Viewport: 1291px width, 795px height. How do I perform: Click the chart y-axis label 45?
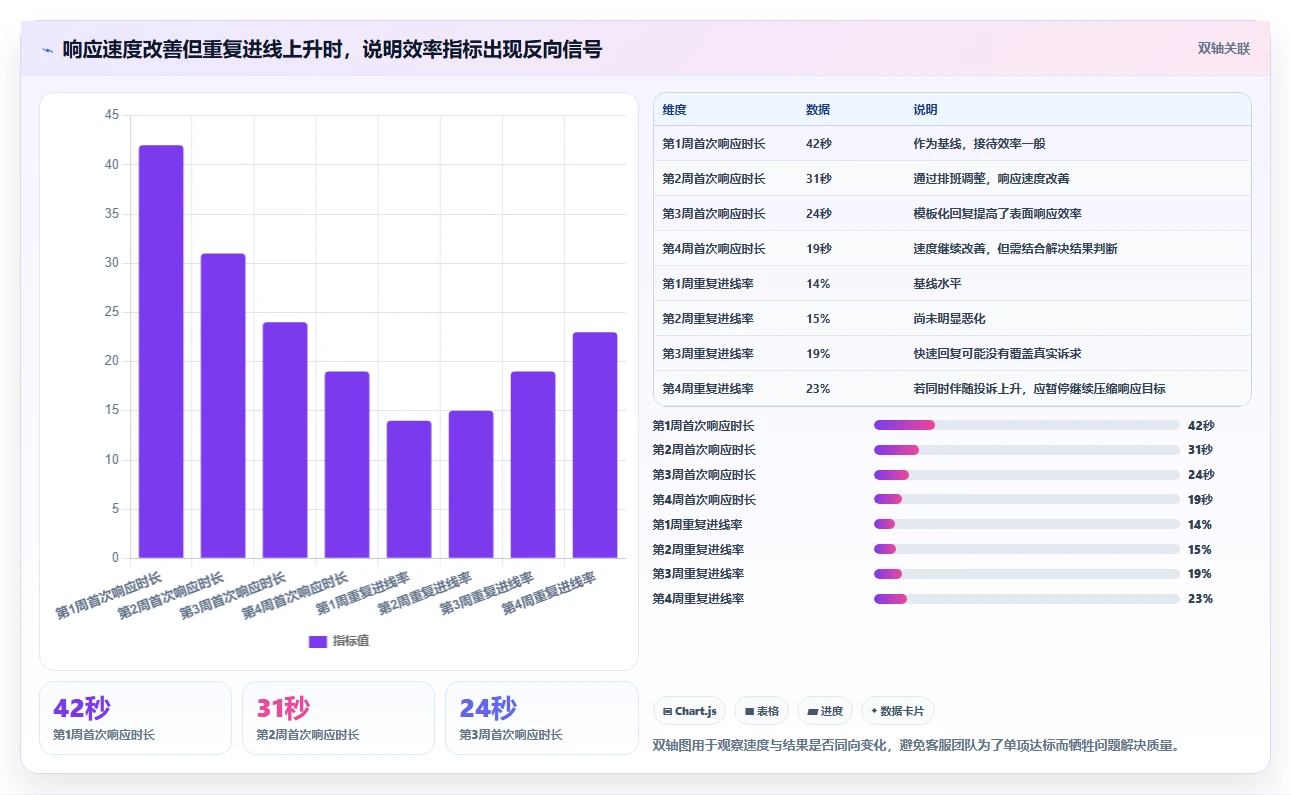[x=111, y=115]
